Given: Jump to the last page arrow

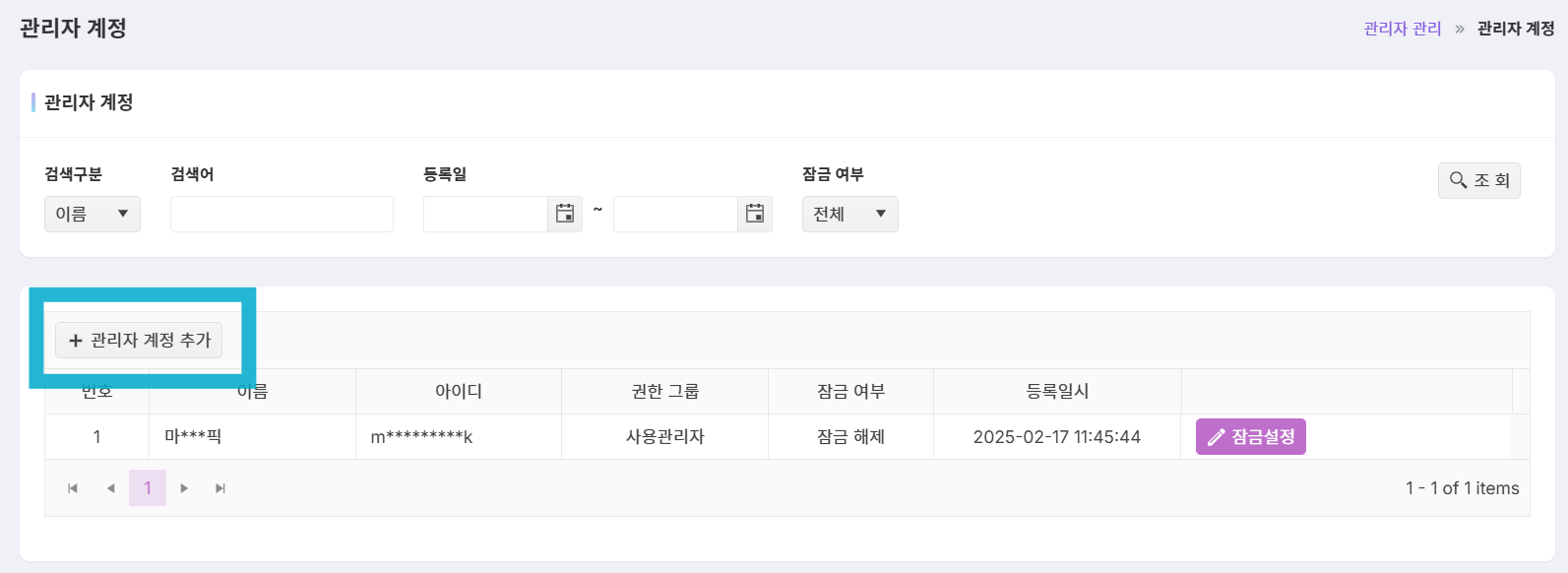Looking at the screenshot, I should coord(220,488).
